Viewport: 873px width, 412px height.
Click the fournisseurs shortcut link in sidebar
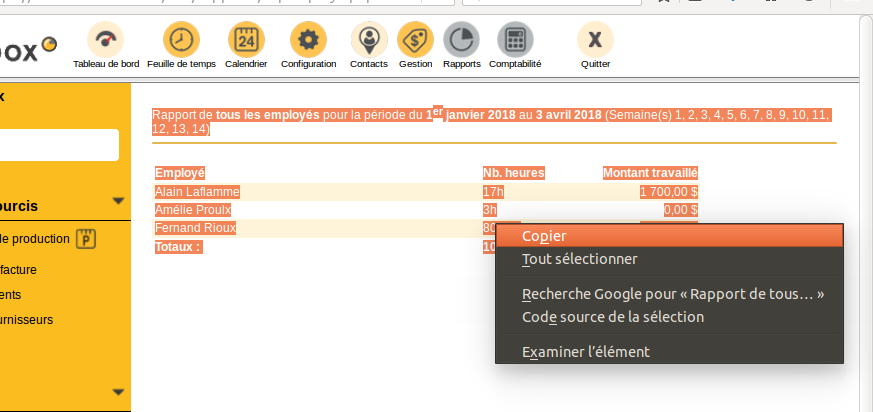tap(27, 320)
